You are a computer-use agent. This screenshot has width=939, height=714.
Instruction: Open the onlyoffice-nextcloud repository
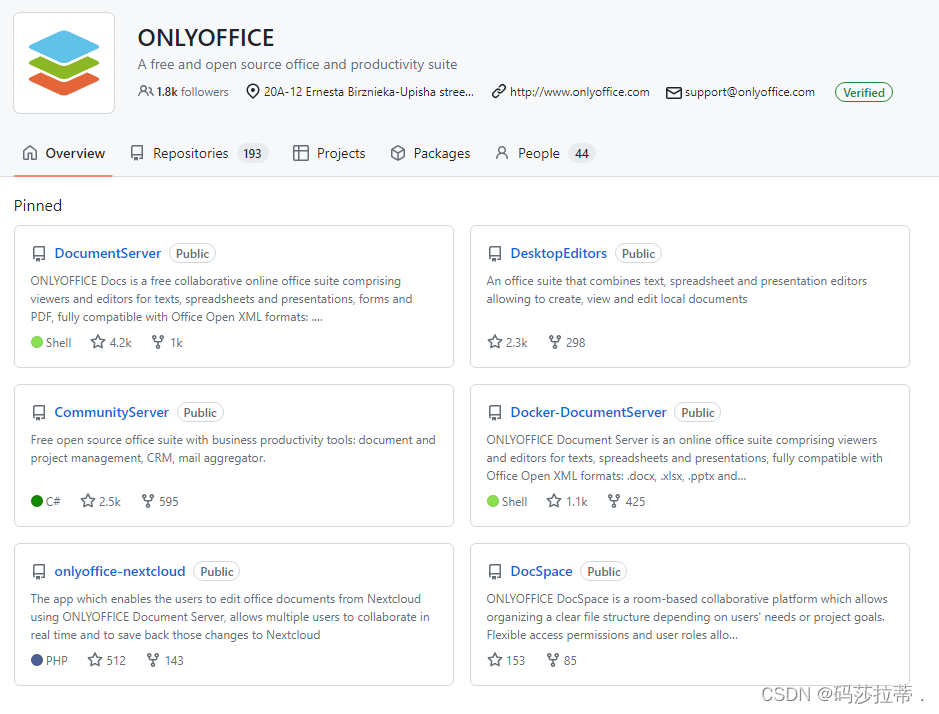tap(120, 571)
